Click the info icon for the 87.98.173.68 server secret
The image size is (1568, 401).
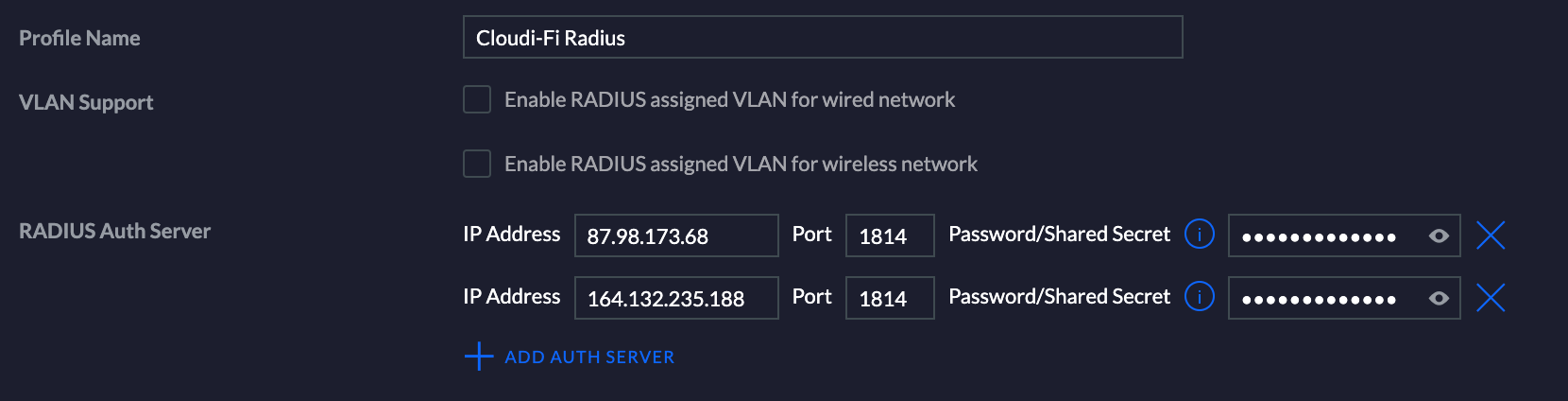tap(1199, 234)
